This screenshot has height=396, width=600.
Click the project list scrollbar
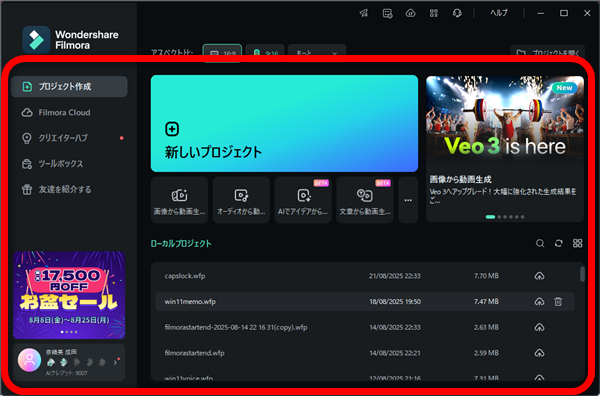(x=582, y=274)
